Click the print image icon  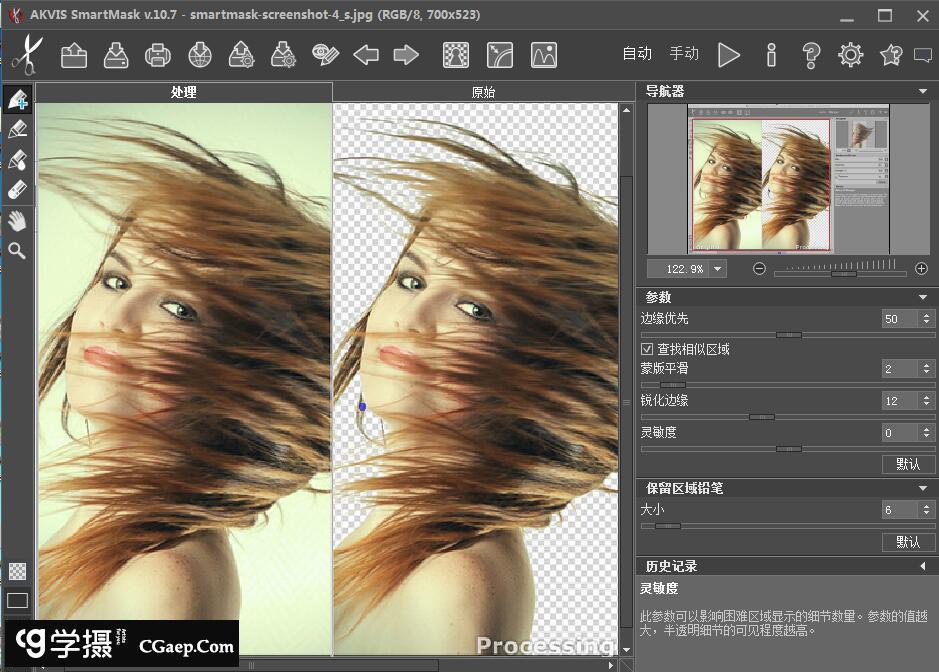tap(157, 55)
